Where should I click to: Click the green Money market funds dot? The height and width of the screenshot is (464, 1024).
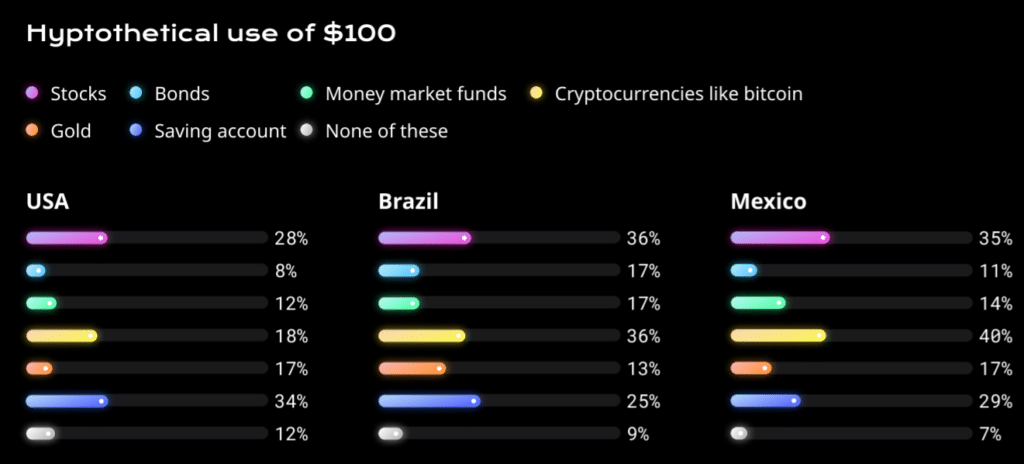(x=307, y=93)
